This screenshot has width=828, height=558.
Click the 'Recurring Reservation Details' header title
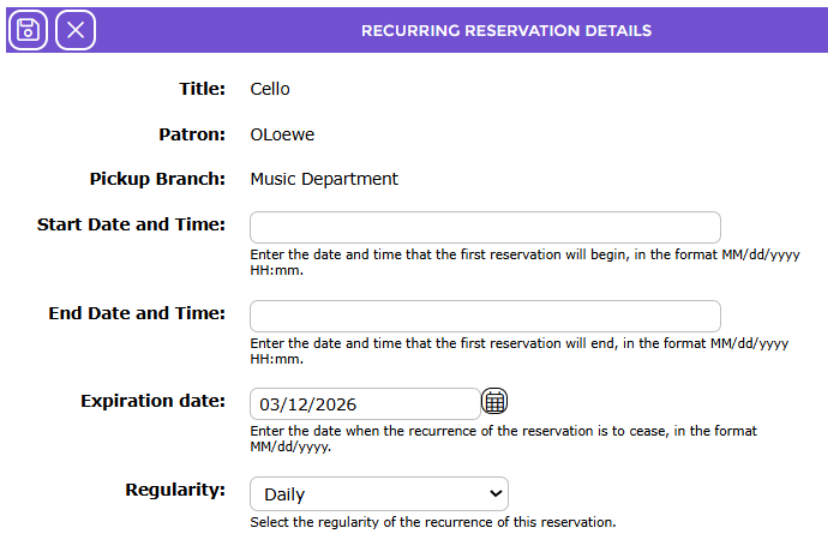tap(506, 31)
